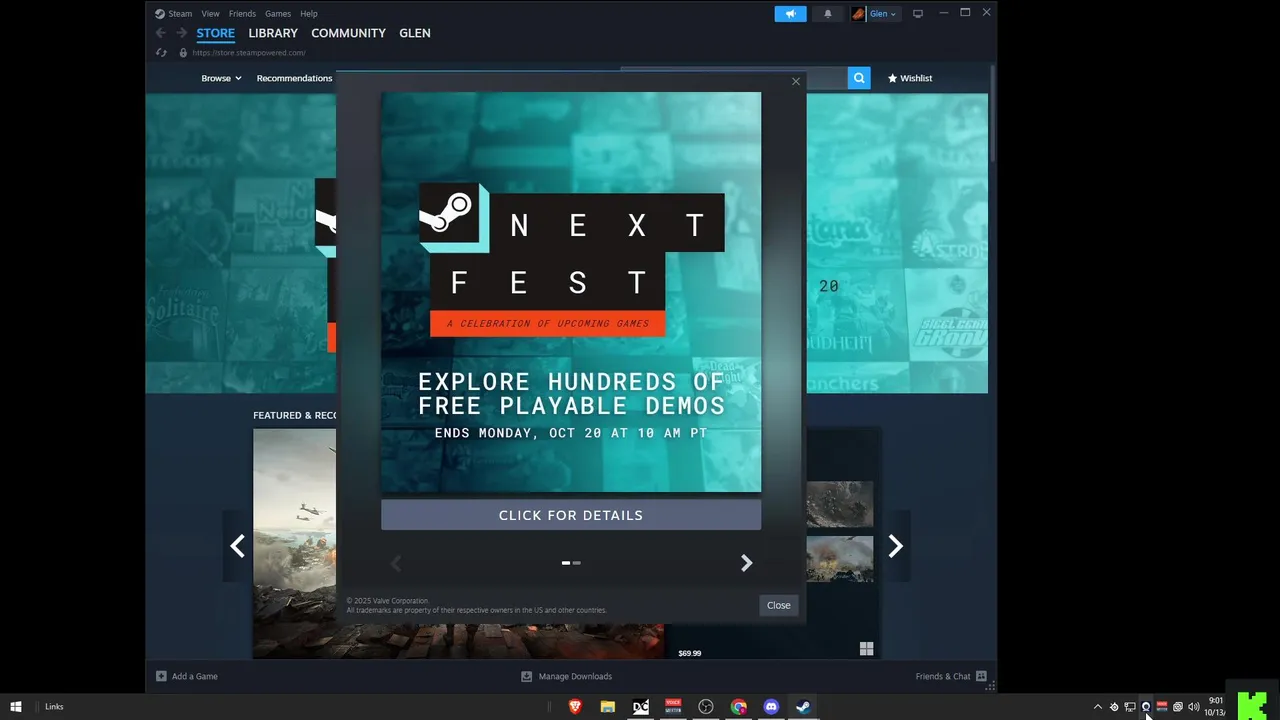This screenshot has width=1280, height=720.
Task: Open the Friends menu
Action: 242,14
